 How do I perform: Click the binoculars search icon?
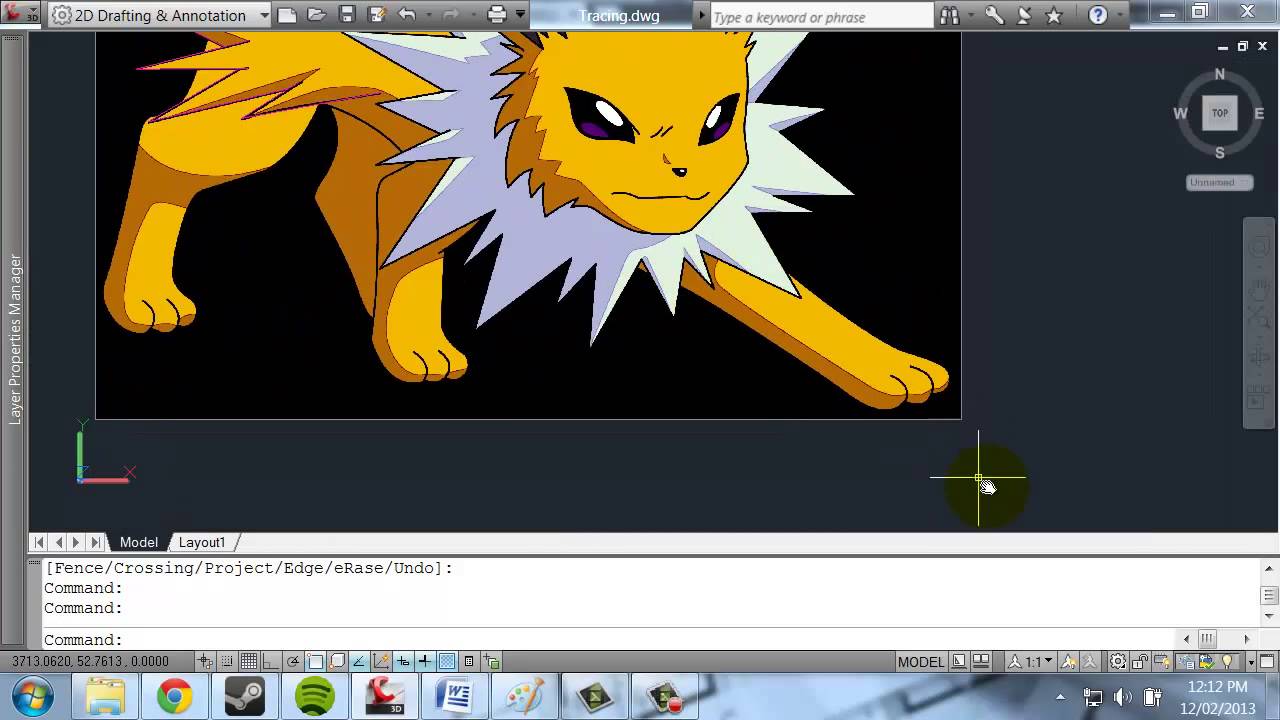(949, 16)
